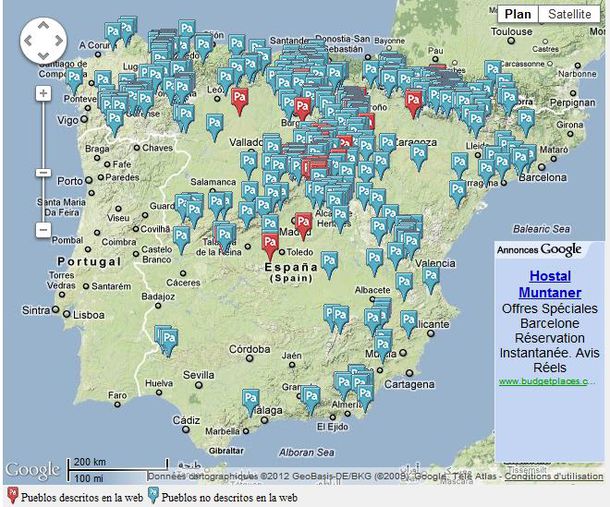This screenshot has height=507, width=610.
Task: Click the Alboran Sea label
Action: 307,452
